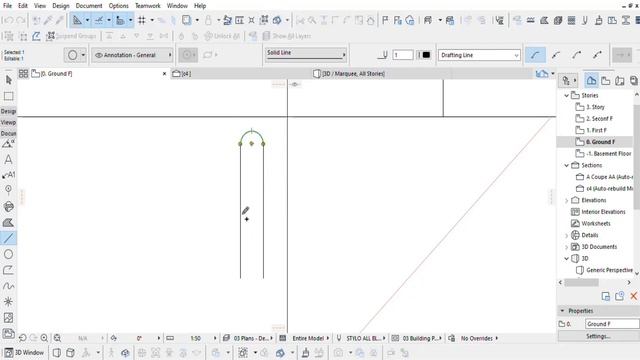Select the Figure tool in toolbox
The width and height of the screenshot is (640, 360).
pyautogui.click(x=8, y=318)
